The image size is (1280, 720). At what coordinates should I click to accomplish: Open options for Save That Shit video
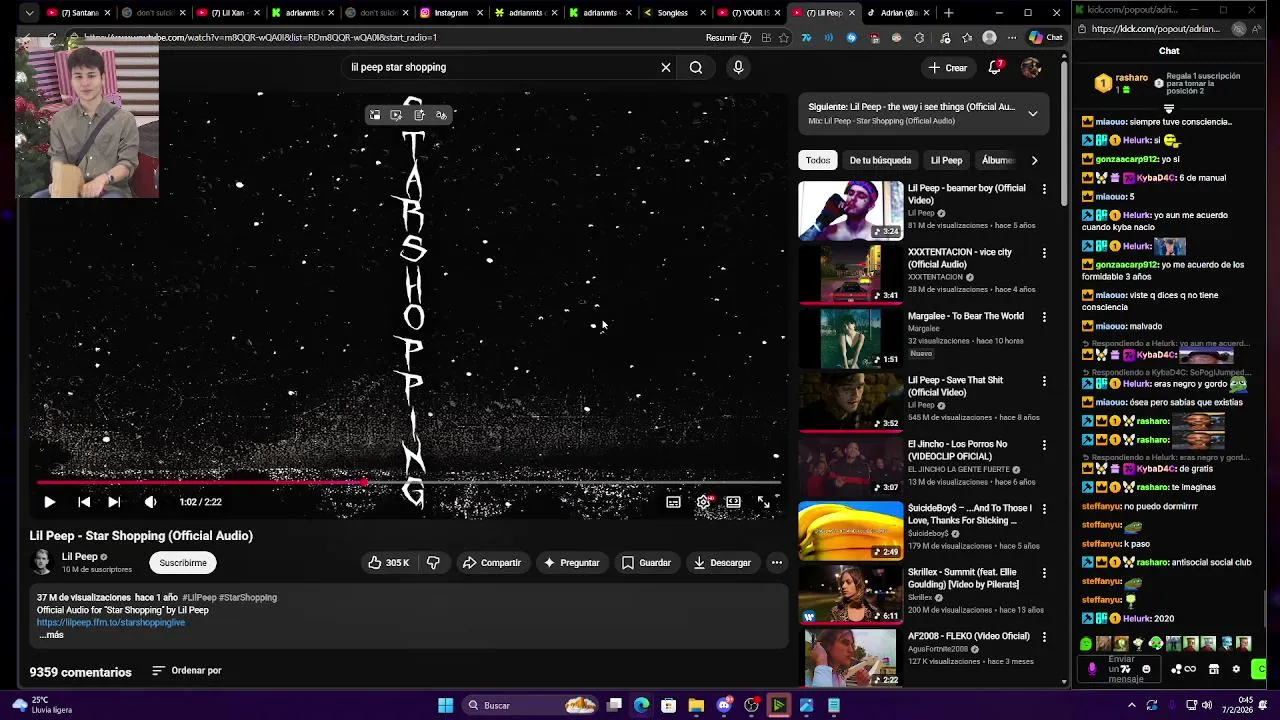pos(1044,381)
